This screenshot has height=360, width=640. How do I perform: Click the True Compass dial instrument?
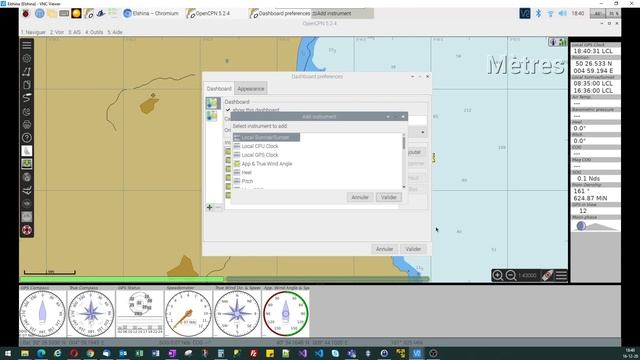[91, 313]
